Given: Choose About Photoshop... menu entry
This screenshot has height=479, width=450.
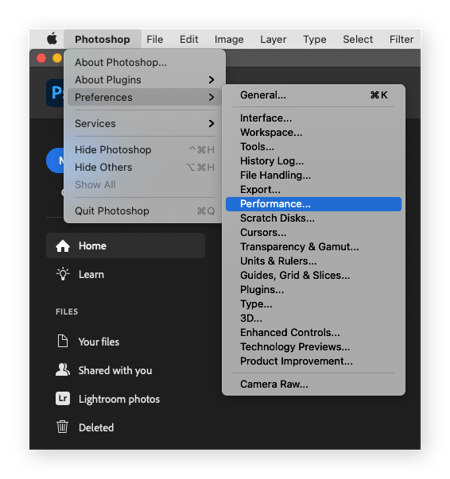Looking at the screenshot, I should 144,62.
